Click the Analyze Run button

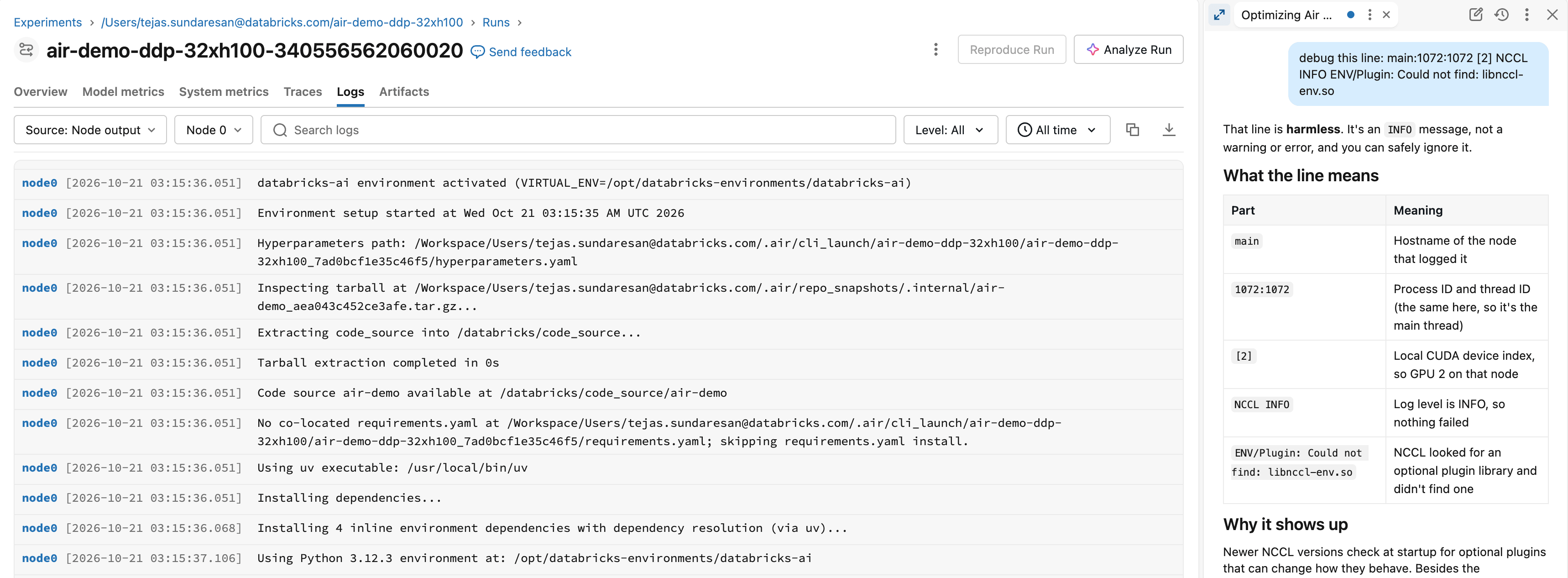point(1129,49)
